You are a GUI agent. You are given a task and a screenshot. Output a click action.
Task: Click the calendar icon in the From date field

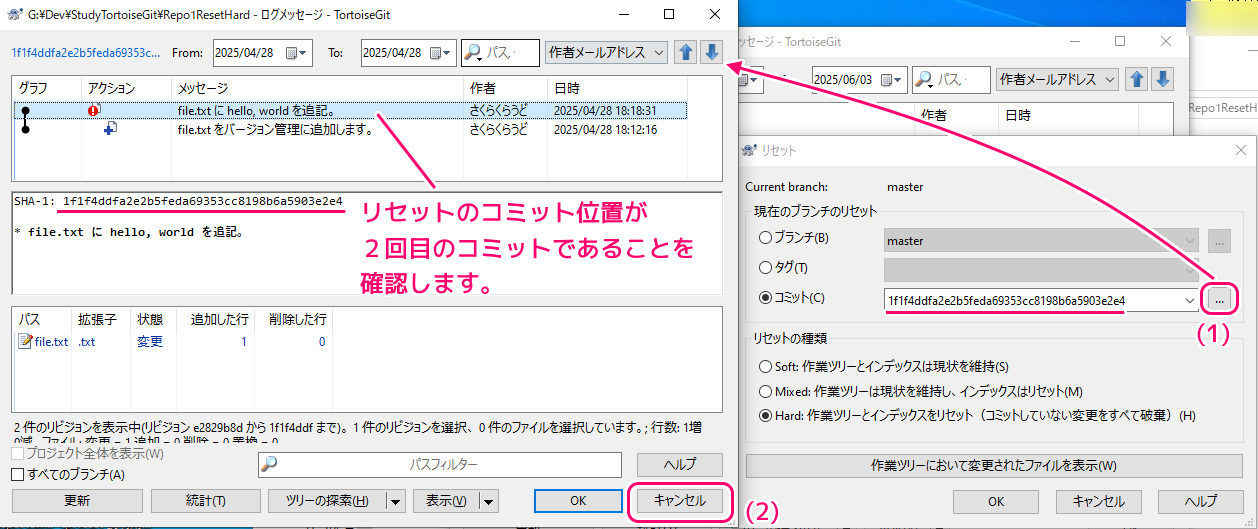293,53
